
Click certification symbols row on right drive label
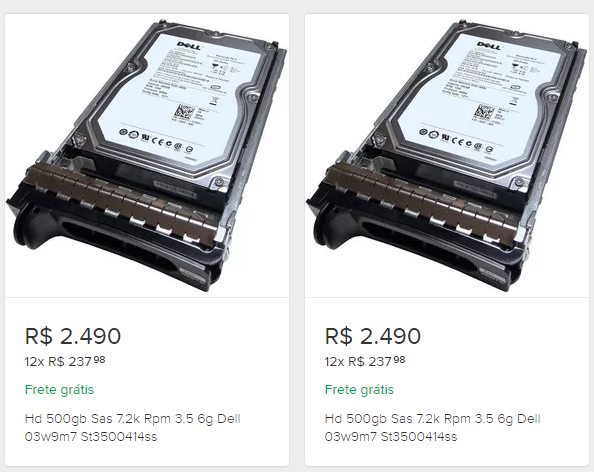click(456, 141)
